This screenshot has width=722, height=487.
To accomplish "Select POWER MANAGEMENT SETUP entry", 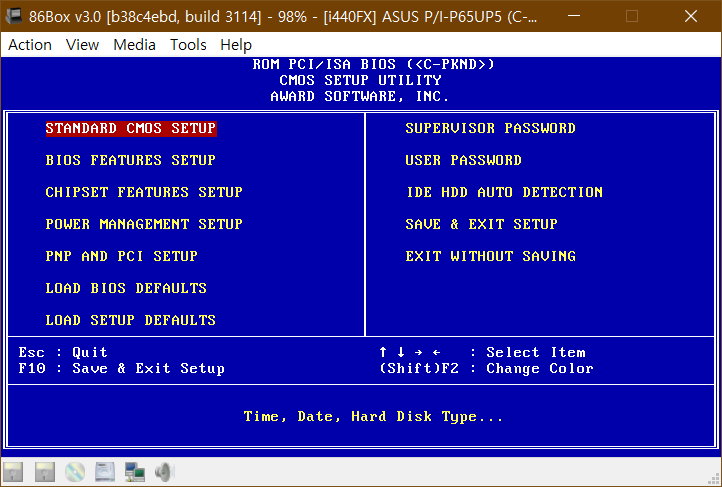I will (144, 224).
